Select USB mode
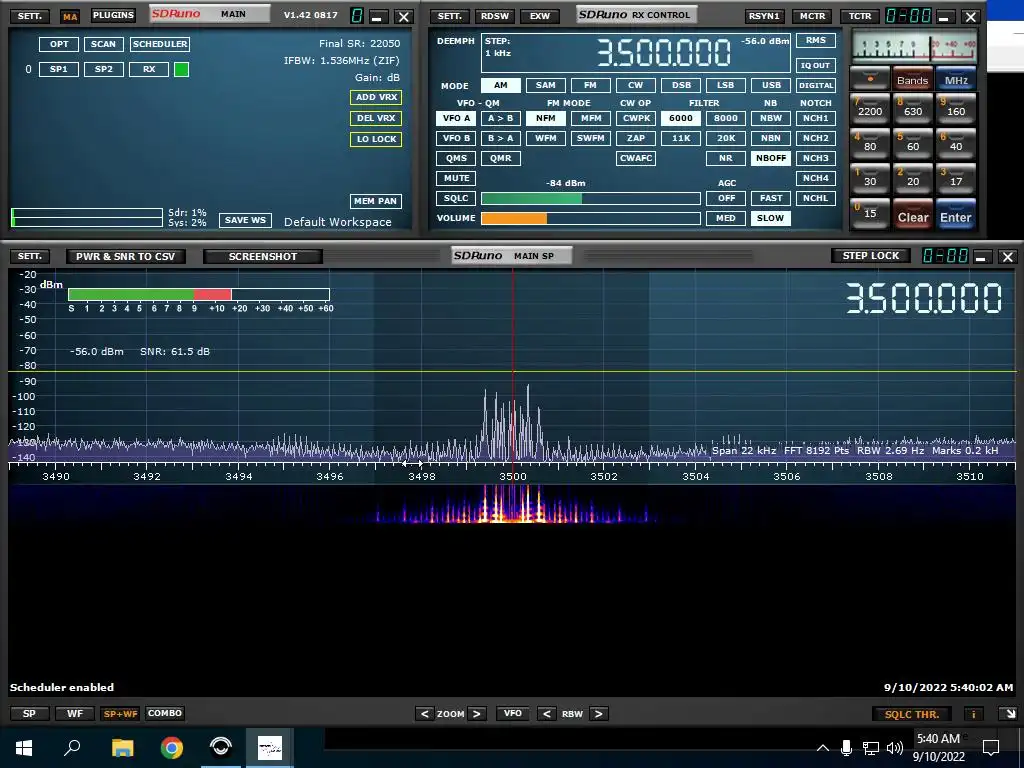The width and height of the screenshot is (1024, 768). pos(771,85)
